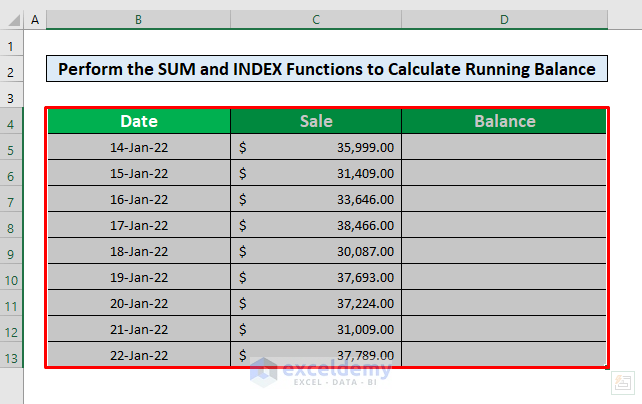This screenshot has height=404, width=642.
Task: Select the 22-Jan-22 date cell
Action: pyautogui.click(x=138, y=355)
